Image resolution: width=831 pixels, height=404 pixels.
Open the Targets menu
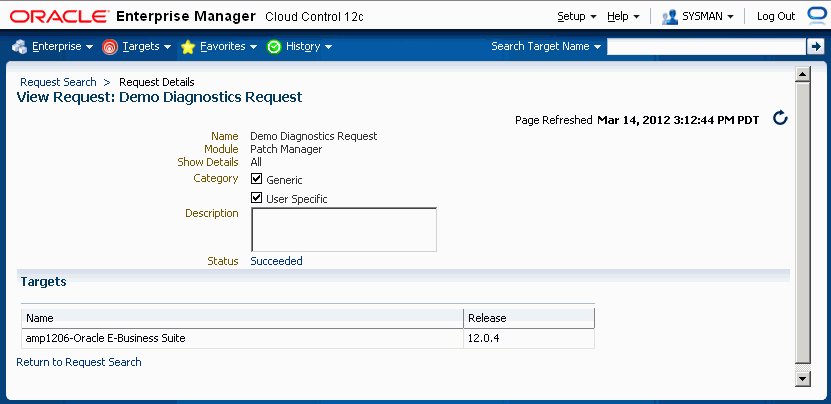(147, 47)
